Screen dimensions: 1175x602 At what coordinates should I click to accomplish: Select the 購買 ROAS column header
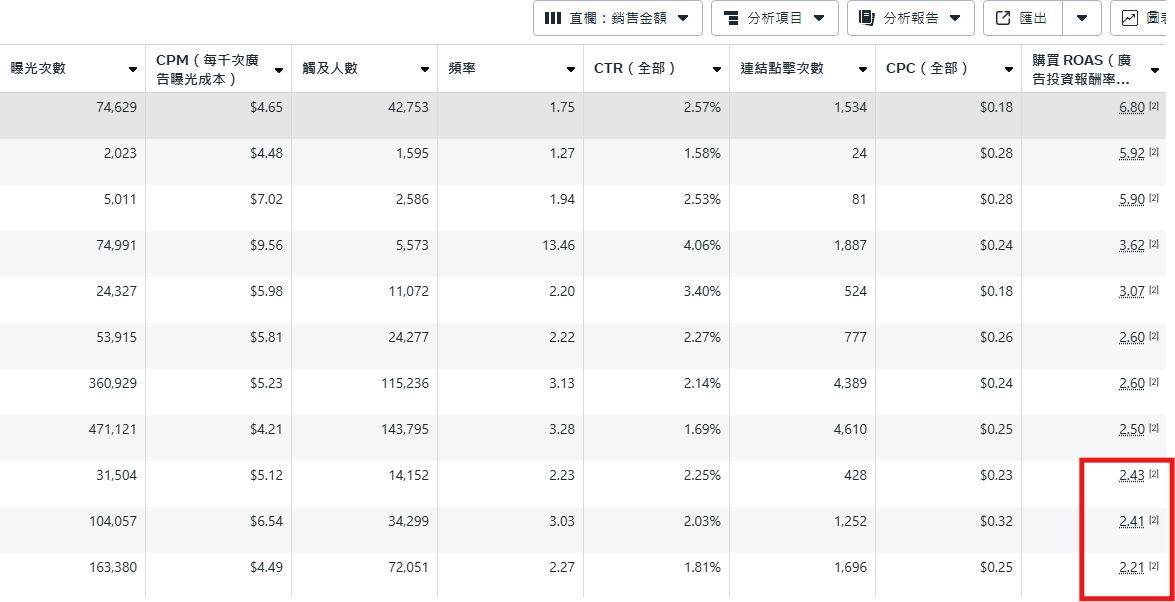[1082, 69]
